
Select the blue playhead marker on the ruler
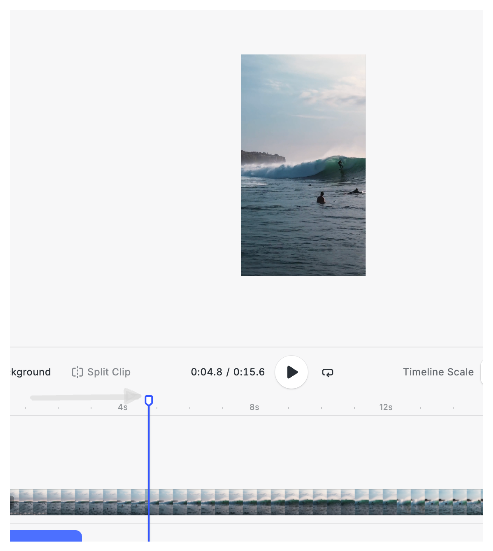[149, 400]
